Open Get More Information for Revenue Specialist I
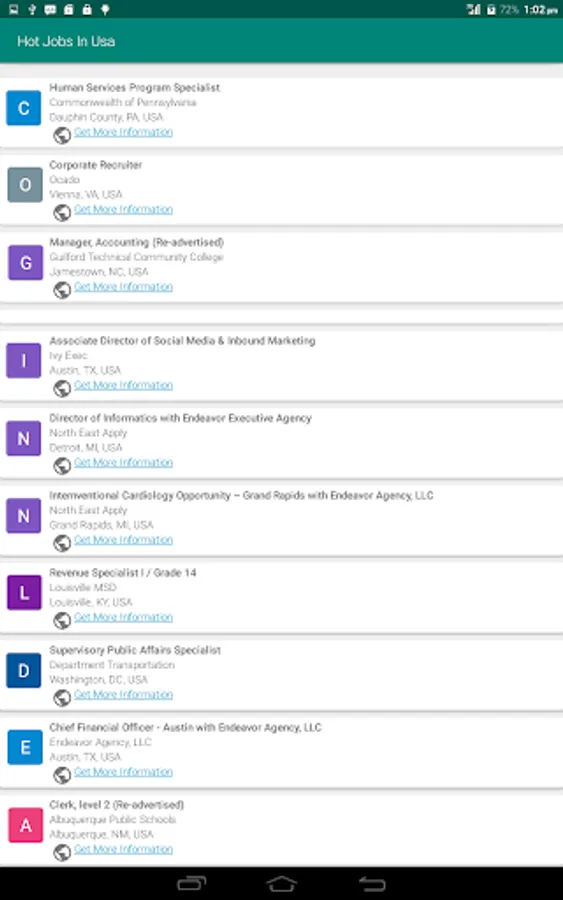The height and width of the screenshot is (900, 563). click(123, 617)
